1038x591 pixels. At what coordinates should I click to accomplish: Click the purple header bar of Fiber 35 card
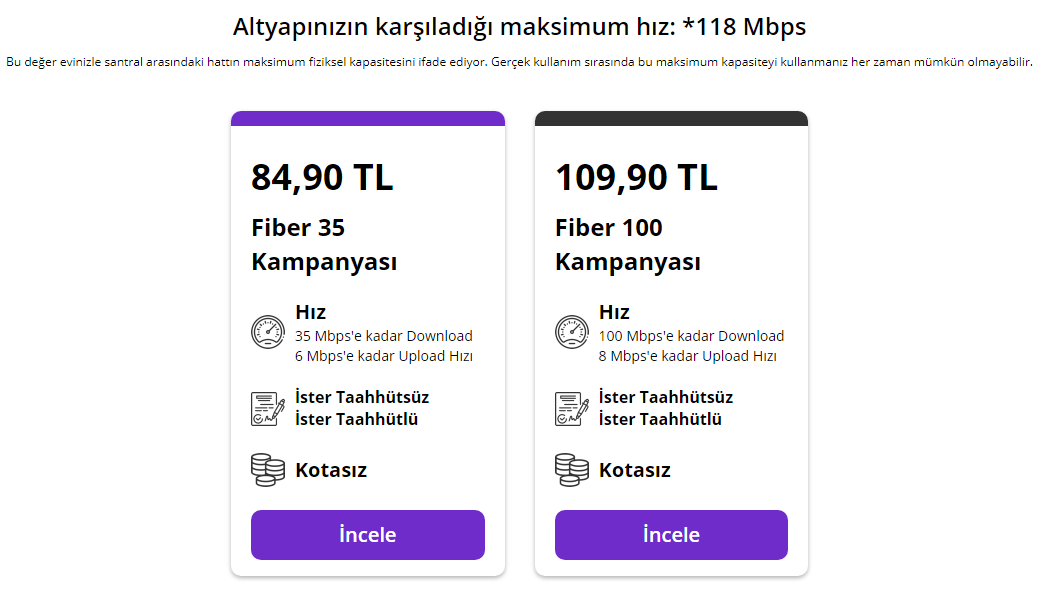tap(367, 119)
